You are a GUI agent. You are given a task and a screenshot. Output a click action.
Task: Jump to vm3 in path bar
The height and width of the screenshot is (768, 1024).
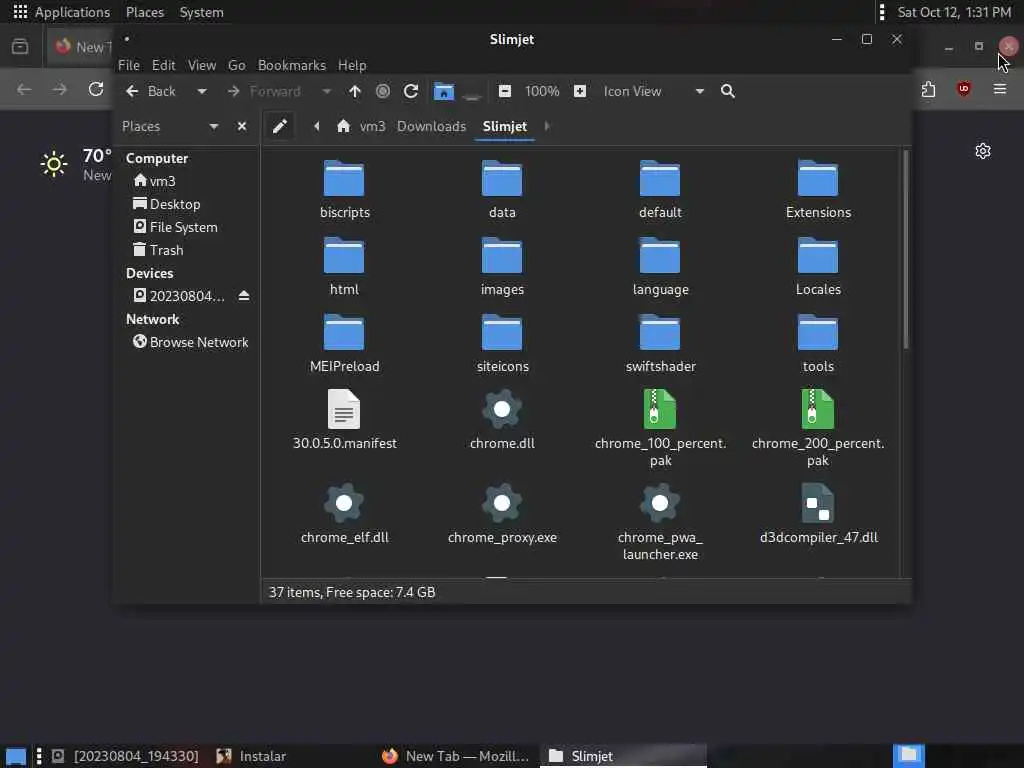(x=361, y=126)
